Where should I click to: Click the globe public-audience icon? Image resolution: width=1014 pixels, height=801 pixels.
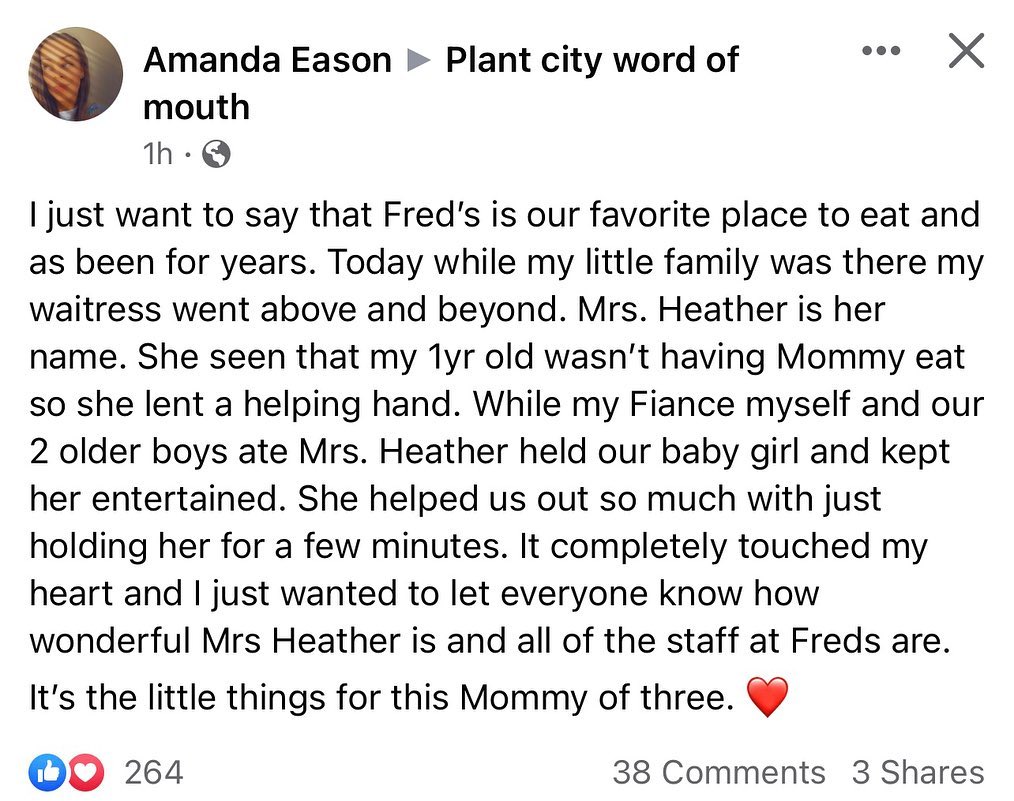tap(216, 153)
